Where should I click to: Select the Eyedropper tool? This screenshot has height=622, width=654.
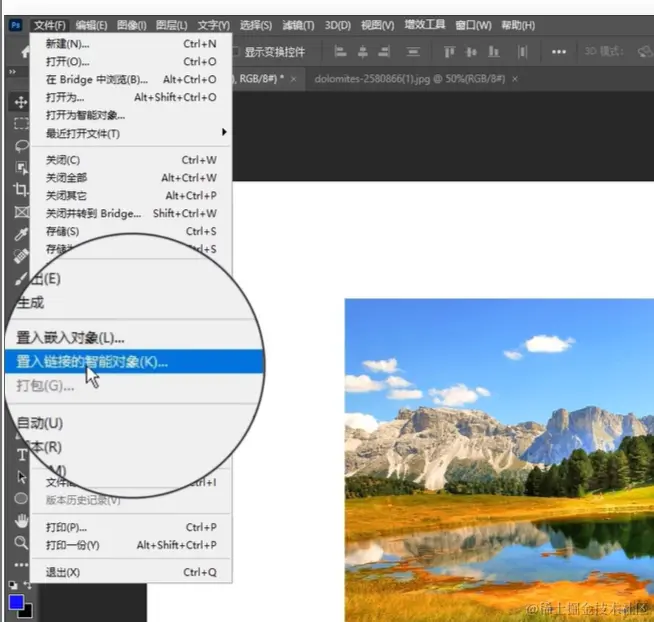point(21,234)
